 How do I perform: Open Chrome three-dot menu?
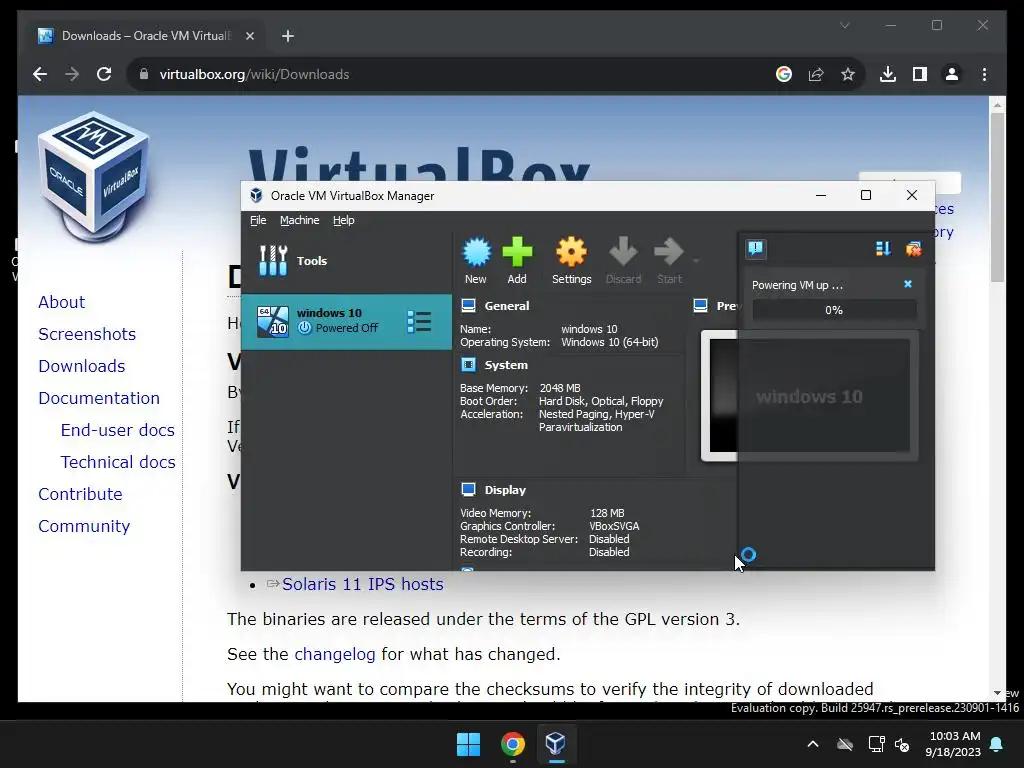point(984,74)
